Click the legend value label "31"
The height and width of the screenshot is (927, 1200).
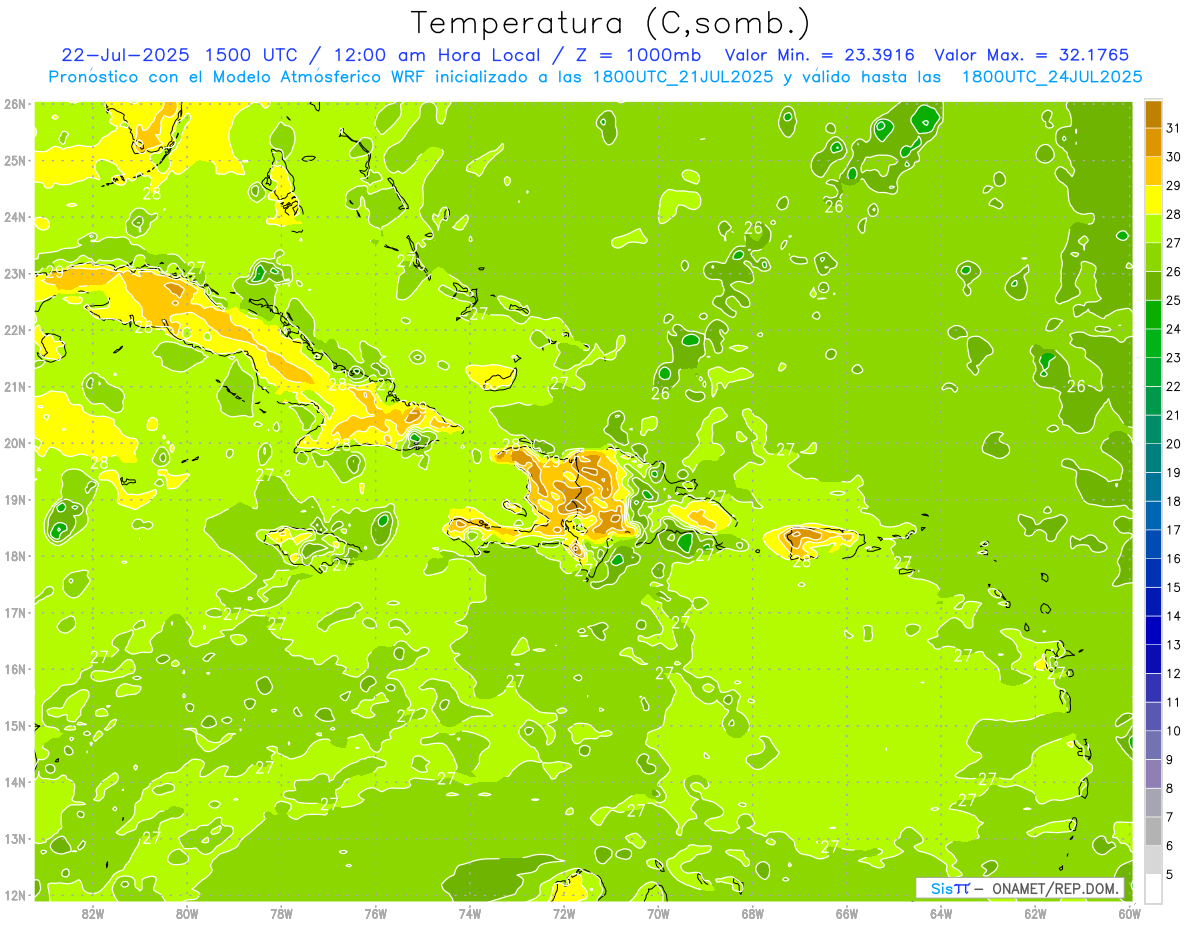pos(1173,128)
